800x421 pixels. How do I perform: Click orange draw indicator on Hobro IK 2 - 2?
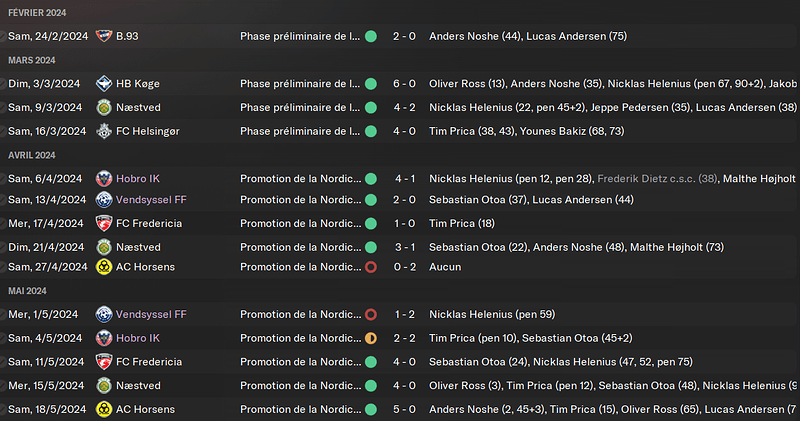point(371,338)
